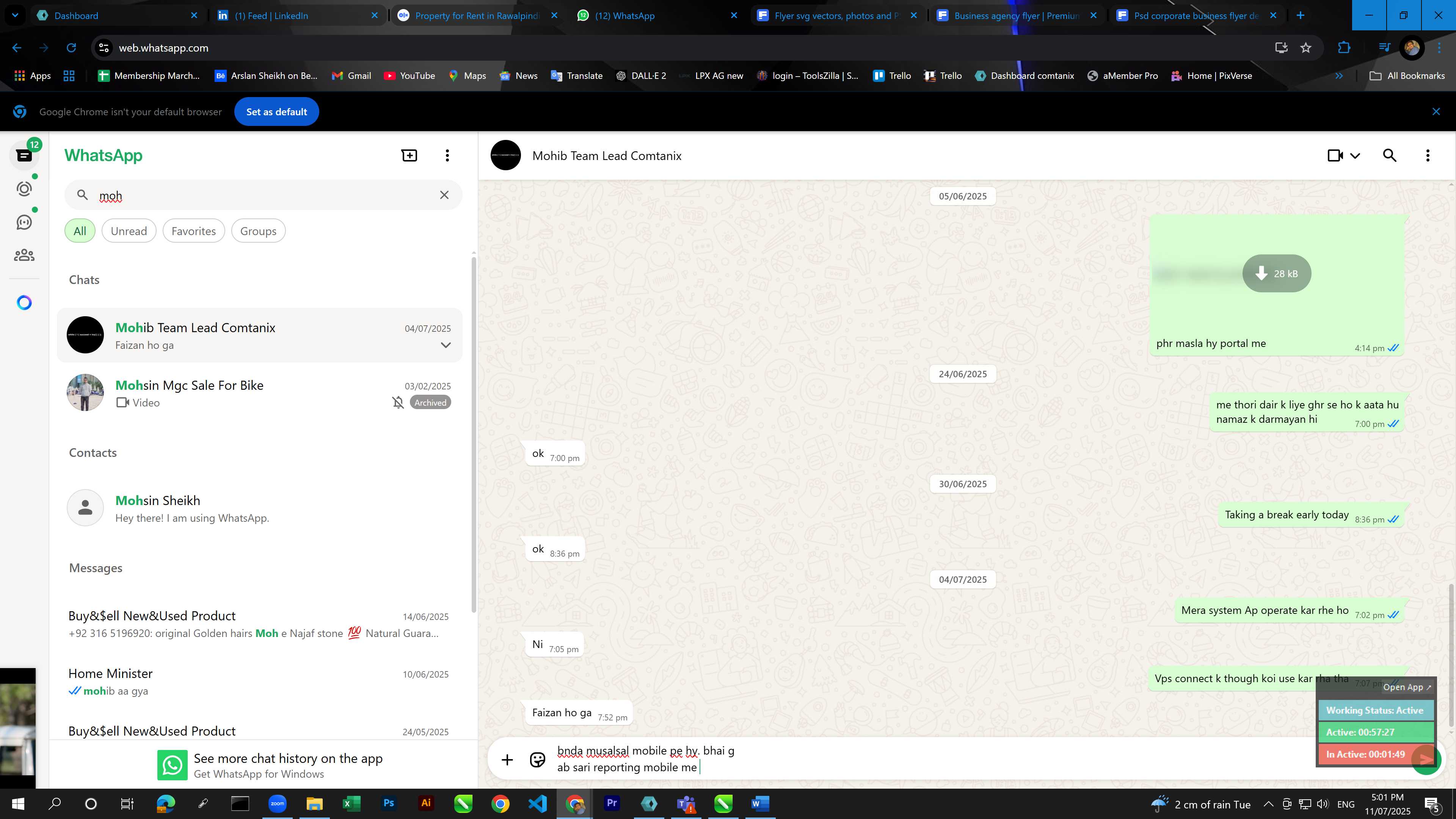Go back to previous page
The height and width of the screenshot is (819, 1456).
(x=17, y=48)
